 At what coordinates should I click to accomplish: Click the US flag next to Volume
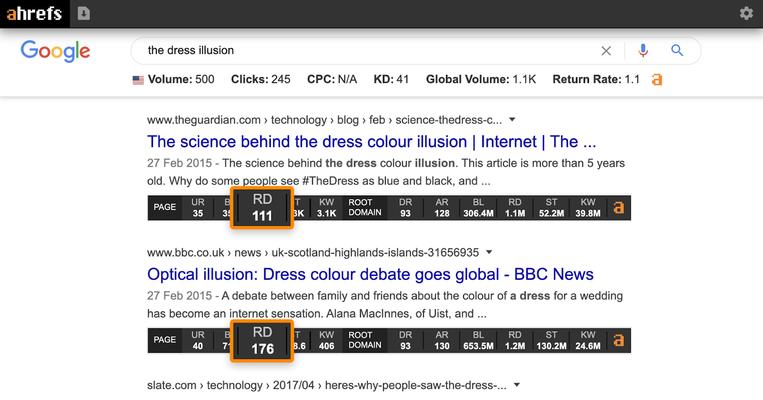click(x=138, y=80)
